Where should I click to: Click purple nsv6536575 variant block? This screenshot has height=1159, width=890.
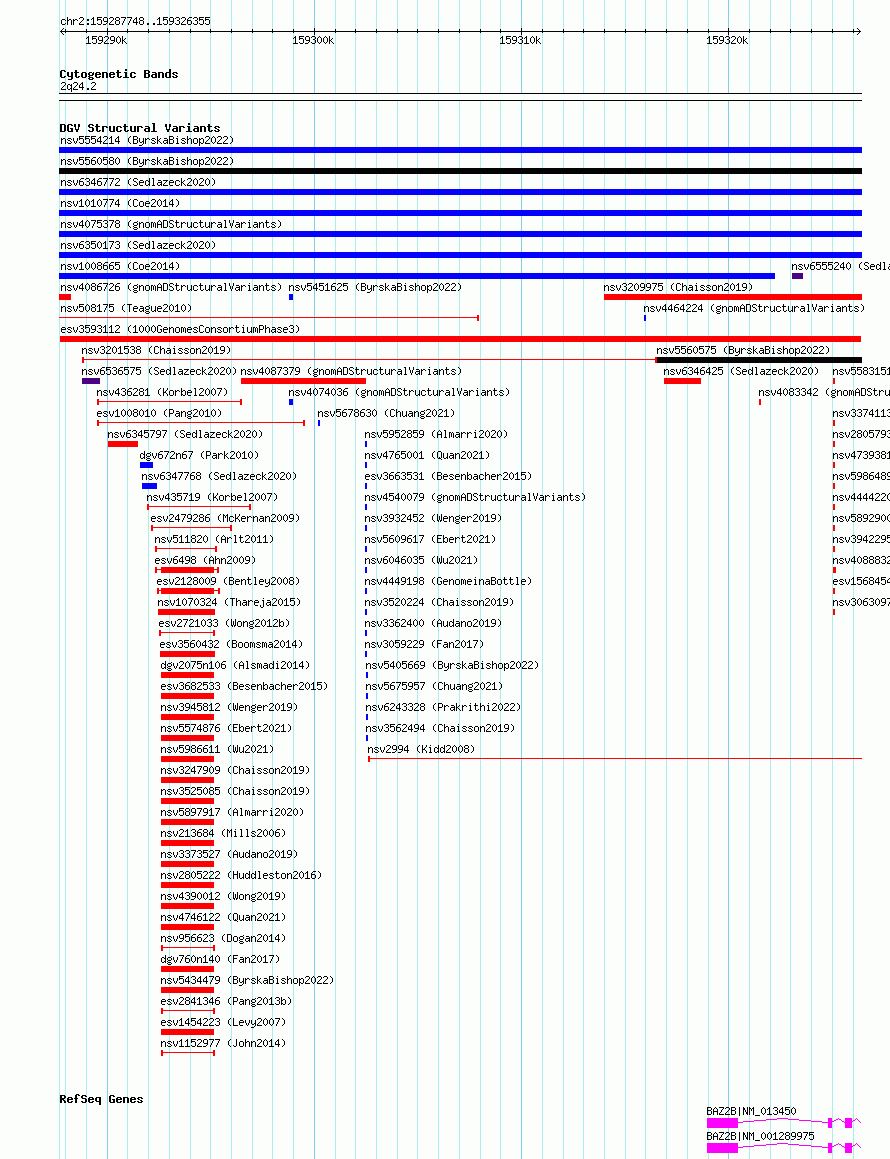[91, 381]
